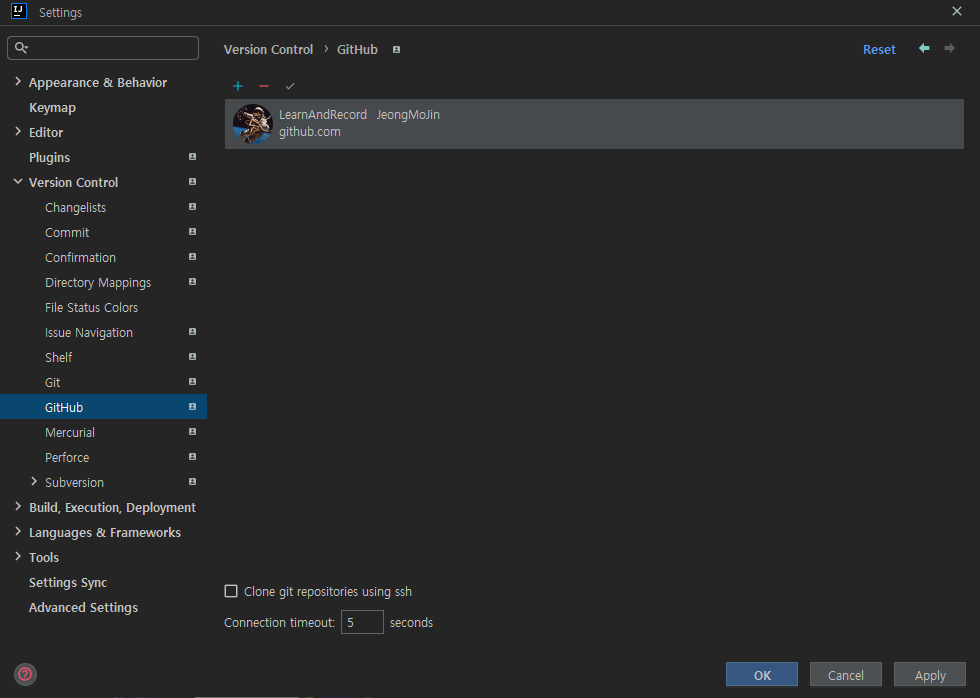Expand Languages & Frameworks section
The image size is (980, 698).
18,531
